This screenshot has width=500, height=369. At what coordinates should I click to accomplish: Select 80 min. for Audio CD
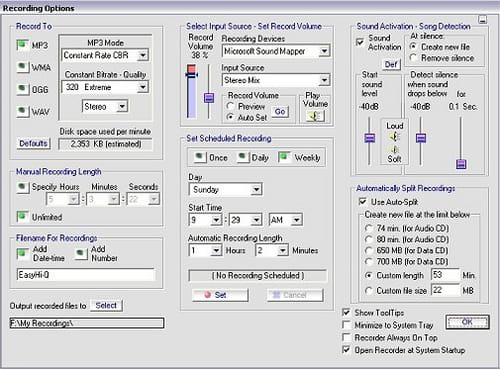(x=368, y=239)
